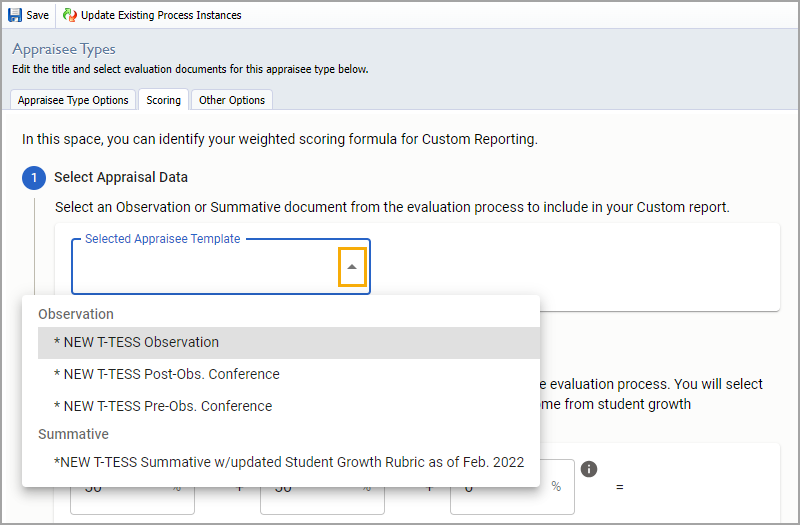This screenshot has width=800, height=525.
Task: Click the Update Existing Process Instances icon
Action: tap(70, 15)
